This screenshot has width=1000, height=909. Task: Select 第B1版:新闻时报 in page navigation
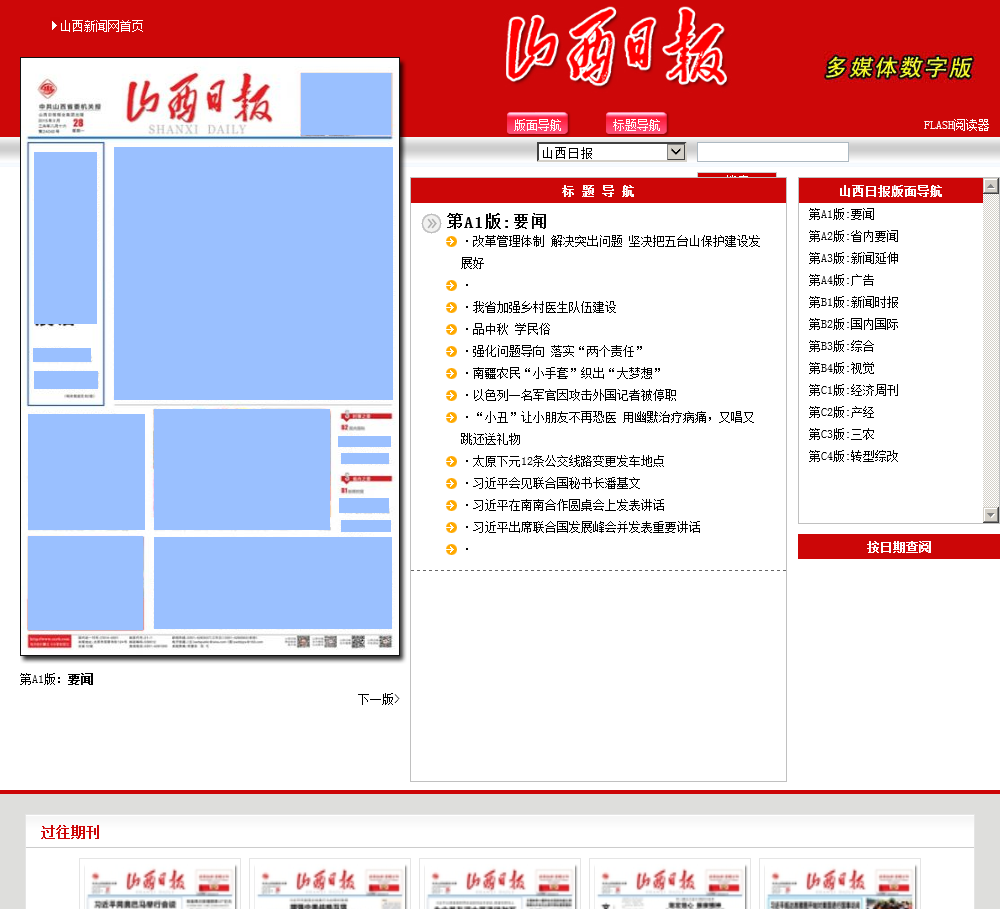click(853, 302)
